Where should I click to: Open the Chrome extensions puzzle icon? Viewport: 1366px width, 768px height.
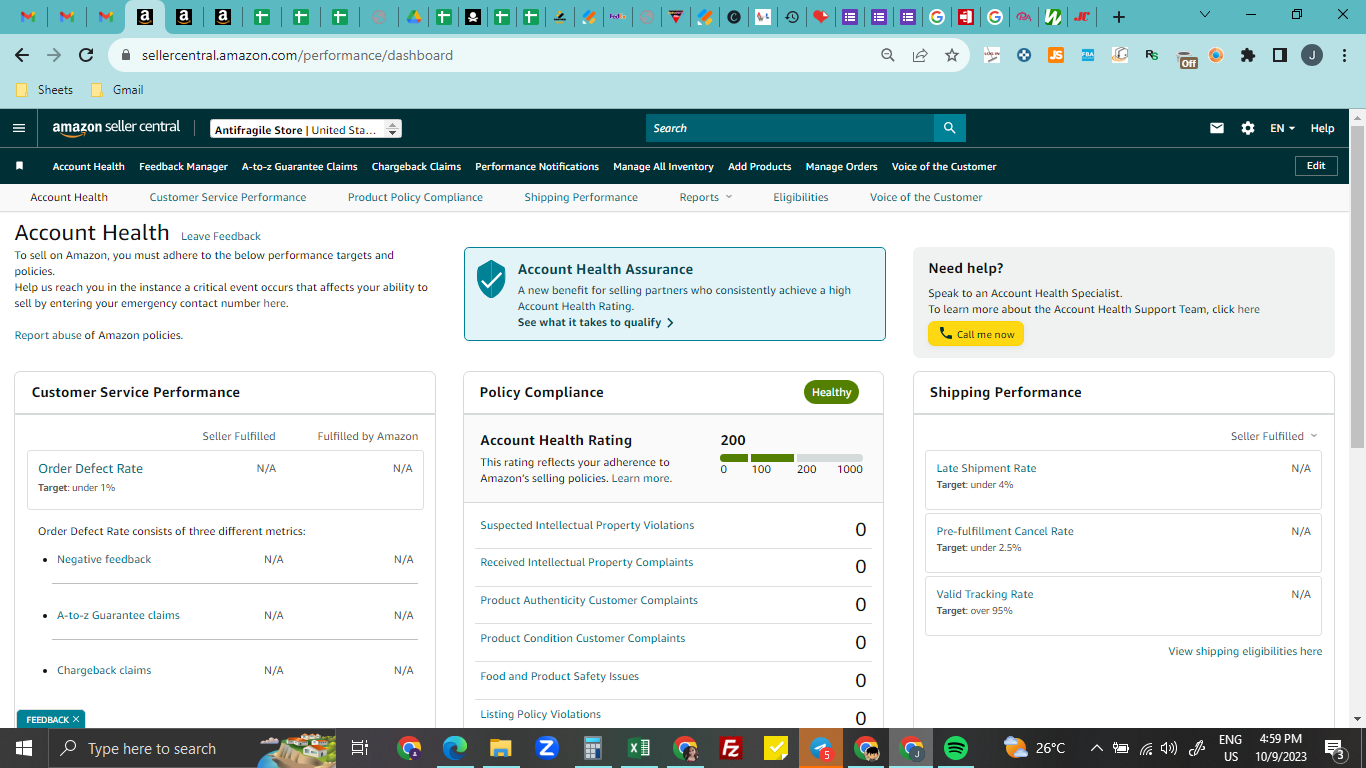pyautogui.click(x=1248, y=55)
